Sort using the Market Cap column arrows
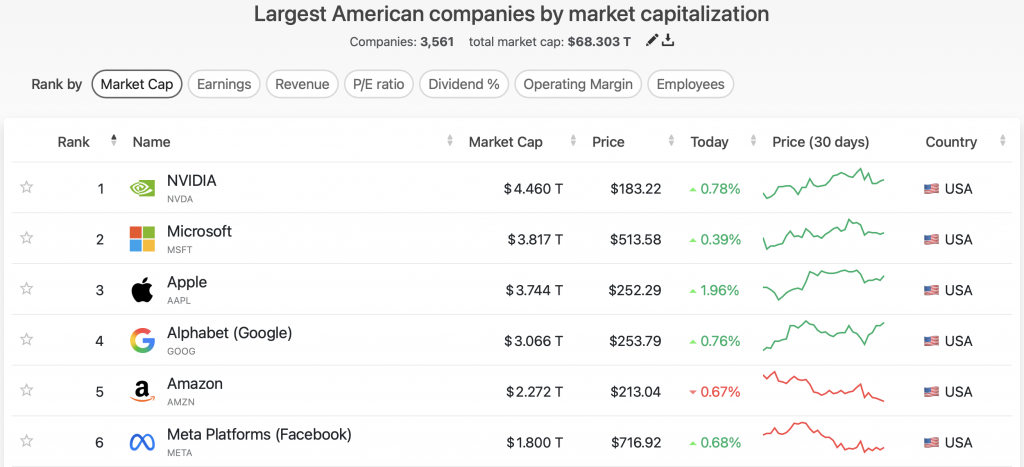This screenshot has width=1024, height=467. click(572, 142)
